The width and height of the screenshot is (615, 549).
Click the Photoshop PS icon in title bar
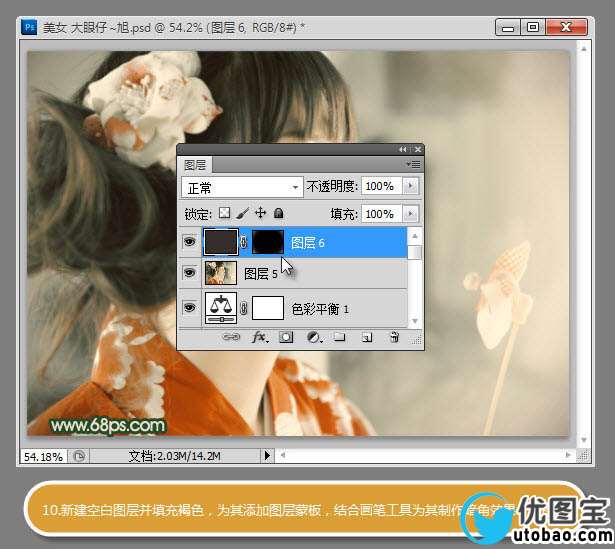(x=29, y=27)
